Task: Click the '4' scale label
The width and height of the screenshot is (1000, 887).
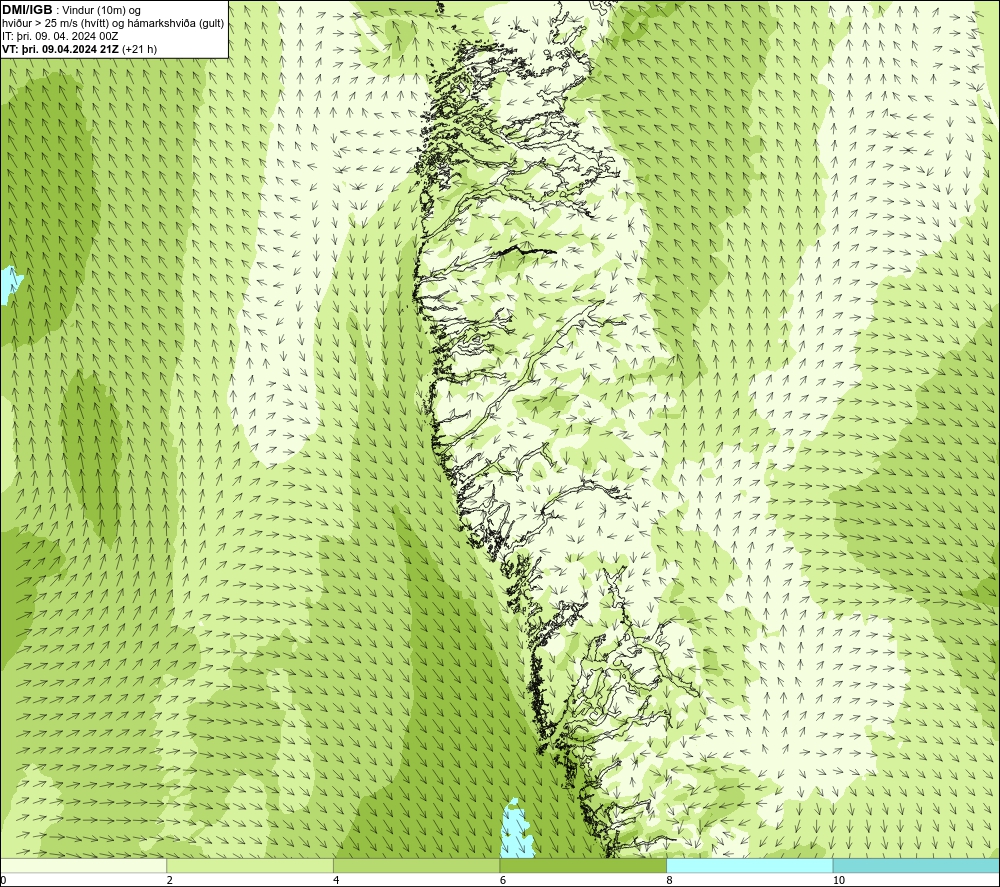Action: pyautogui.click(x=336, y=880)
